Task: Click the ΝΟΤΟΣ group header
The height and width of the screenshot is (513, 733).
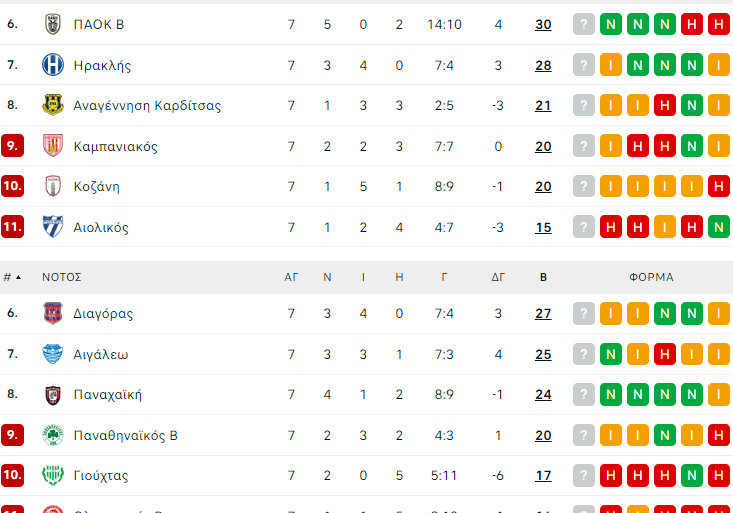Action: point(62,277)
